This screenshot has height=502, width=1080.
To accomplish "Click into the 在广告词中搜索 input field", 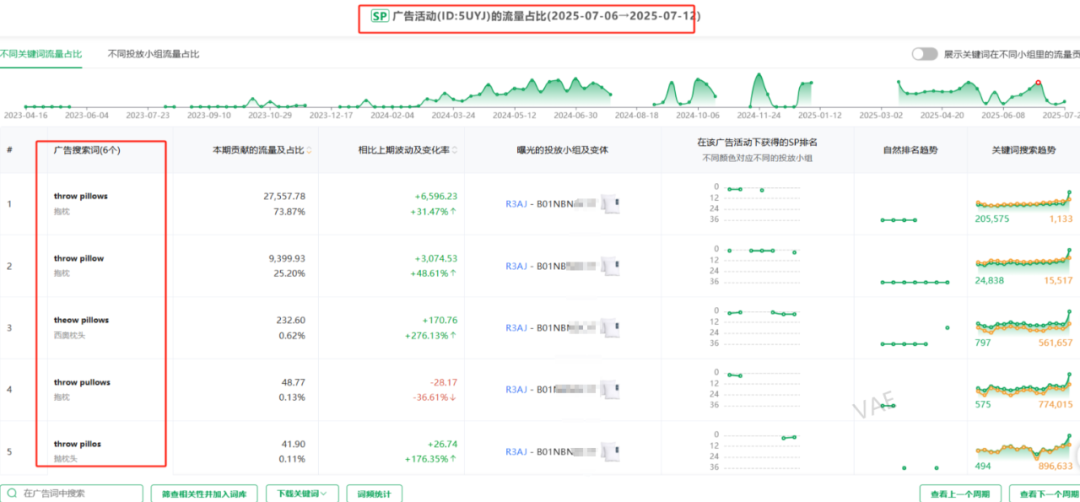I will [80, 493].
